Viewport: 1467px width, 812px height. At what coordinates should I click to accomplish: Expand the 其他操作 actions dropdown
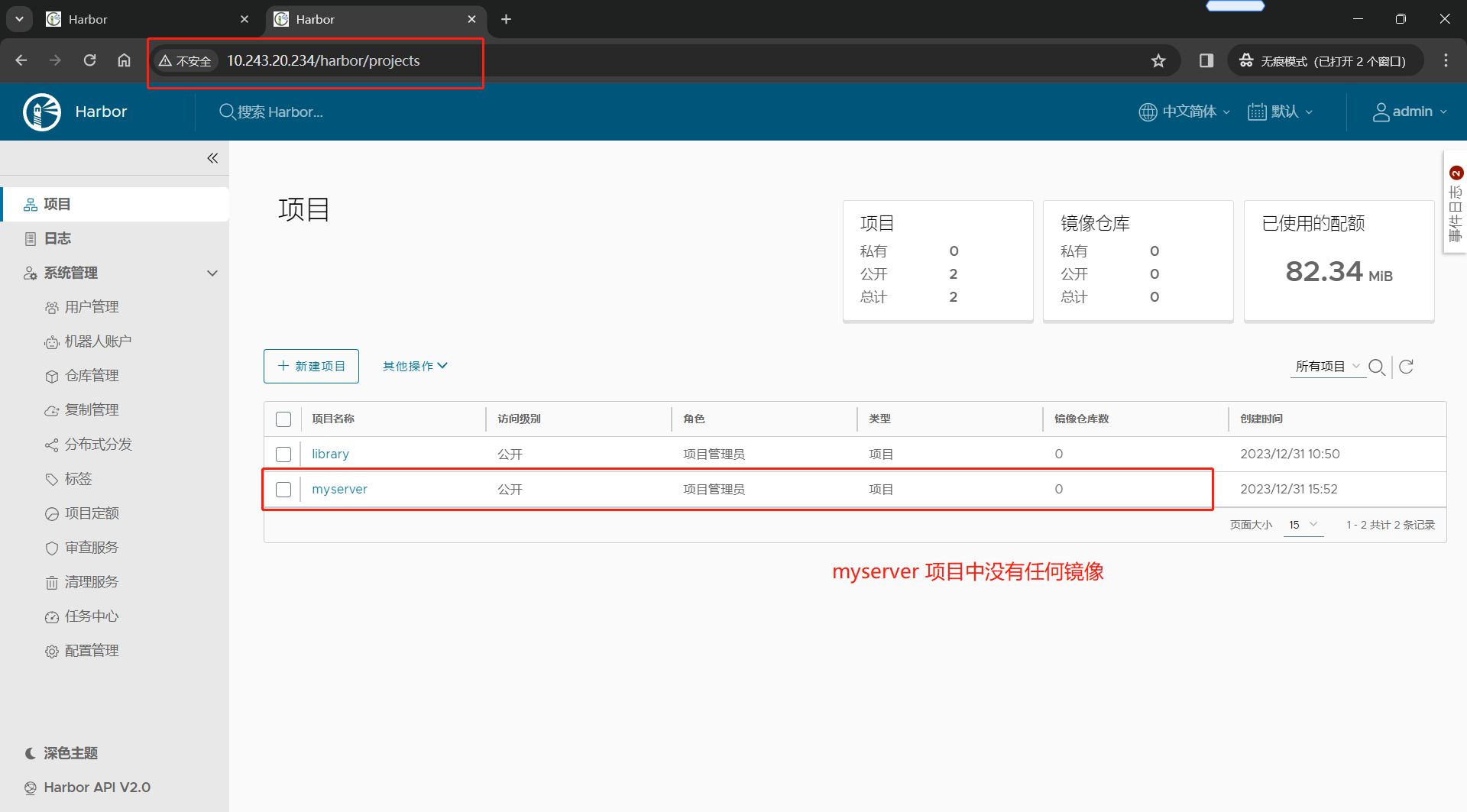pos(415,366)
